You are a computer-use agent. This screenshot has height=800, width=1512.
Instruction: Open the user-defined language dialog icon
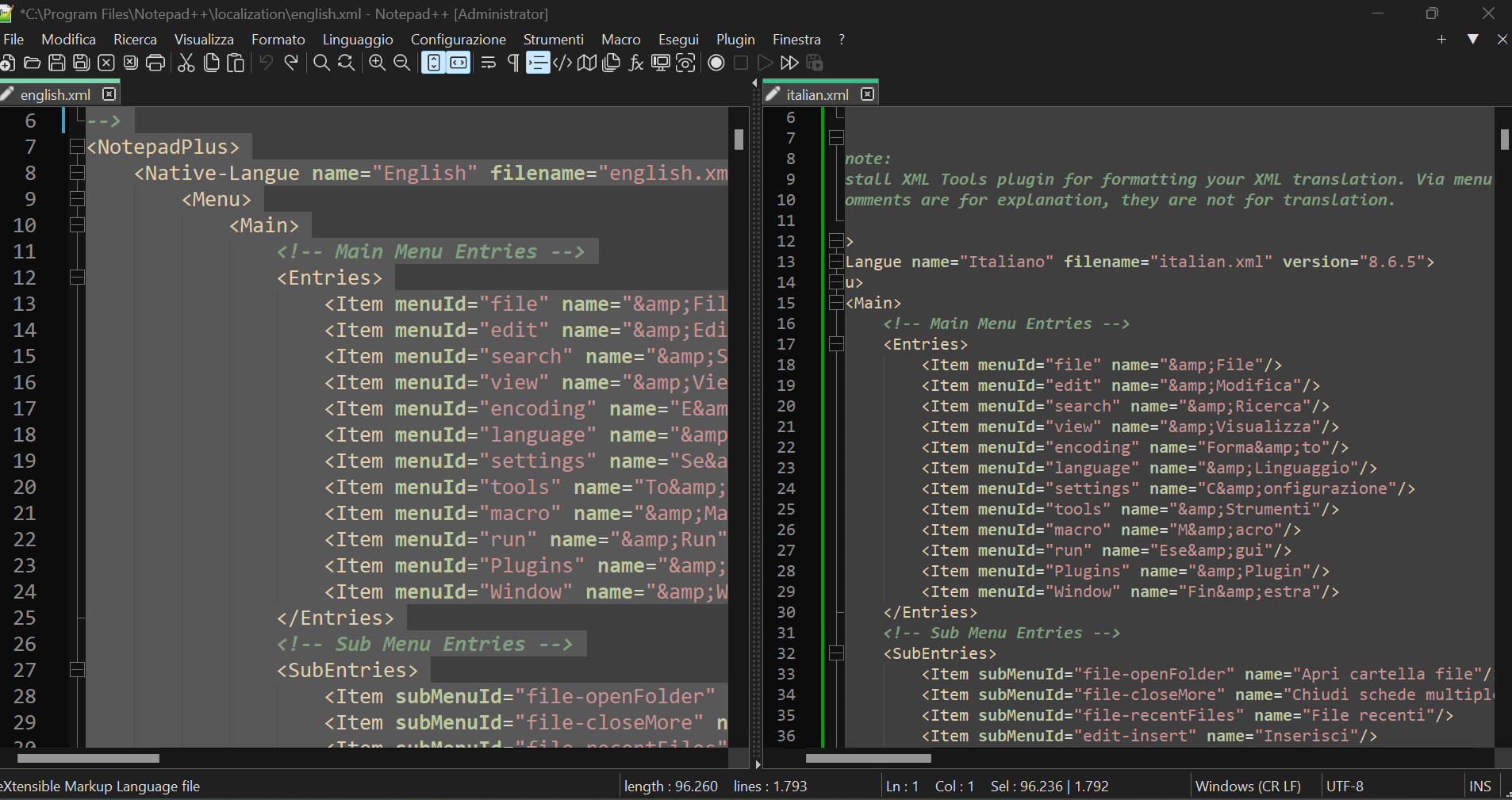pyautogui.click(x=562, y=63)
